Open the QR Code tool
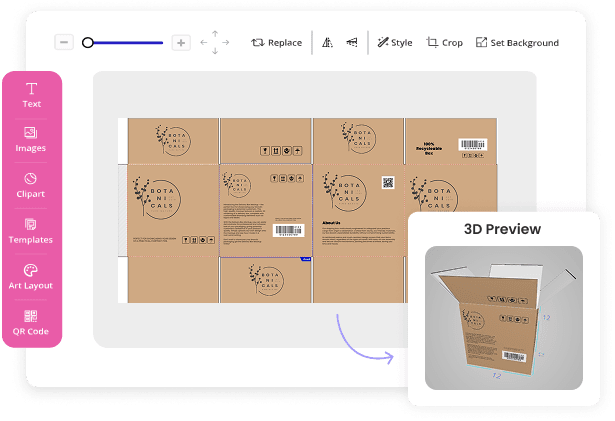This screenshot has height=421, width=615. [x=31, y=323]
